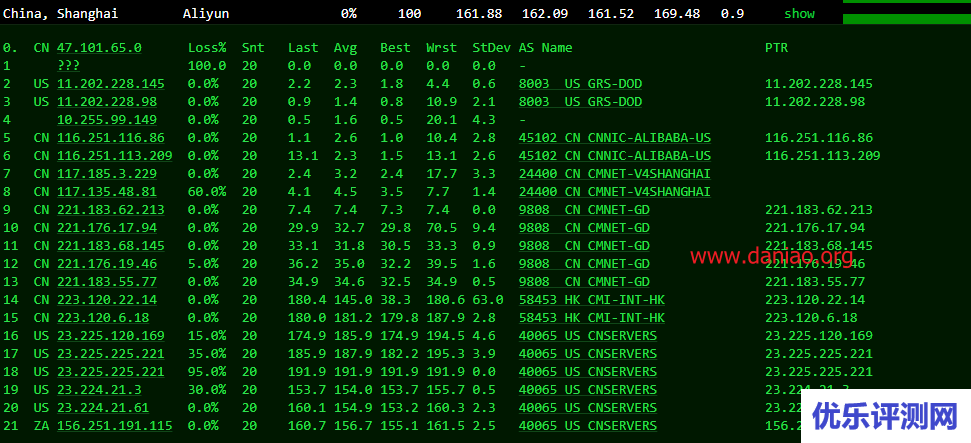Click the 优乐评测网 logo badge
This screenshot has height=443, width=971.
(x=885, y=416)
